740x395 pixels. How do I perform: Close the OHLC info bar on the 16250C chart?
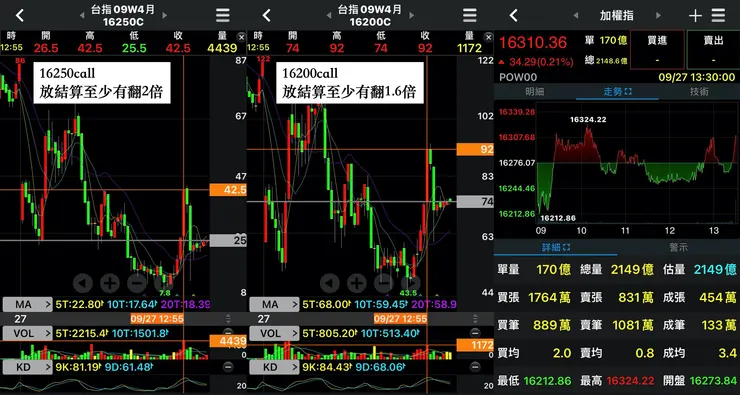241,36
